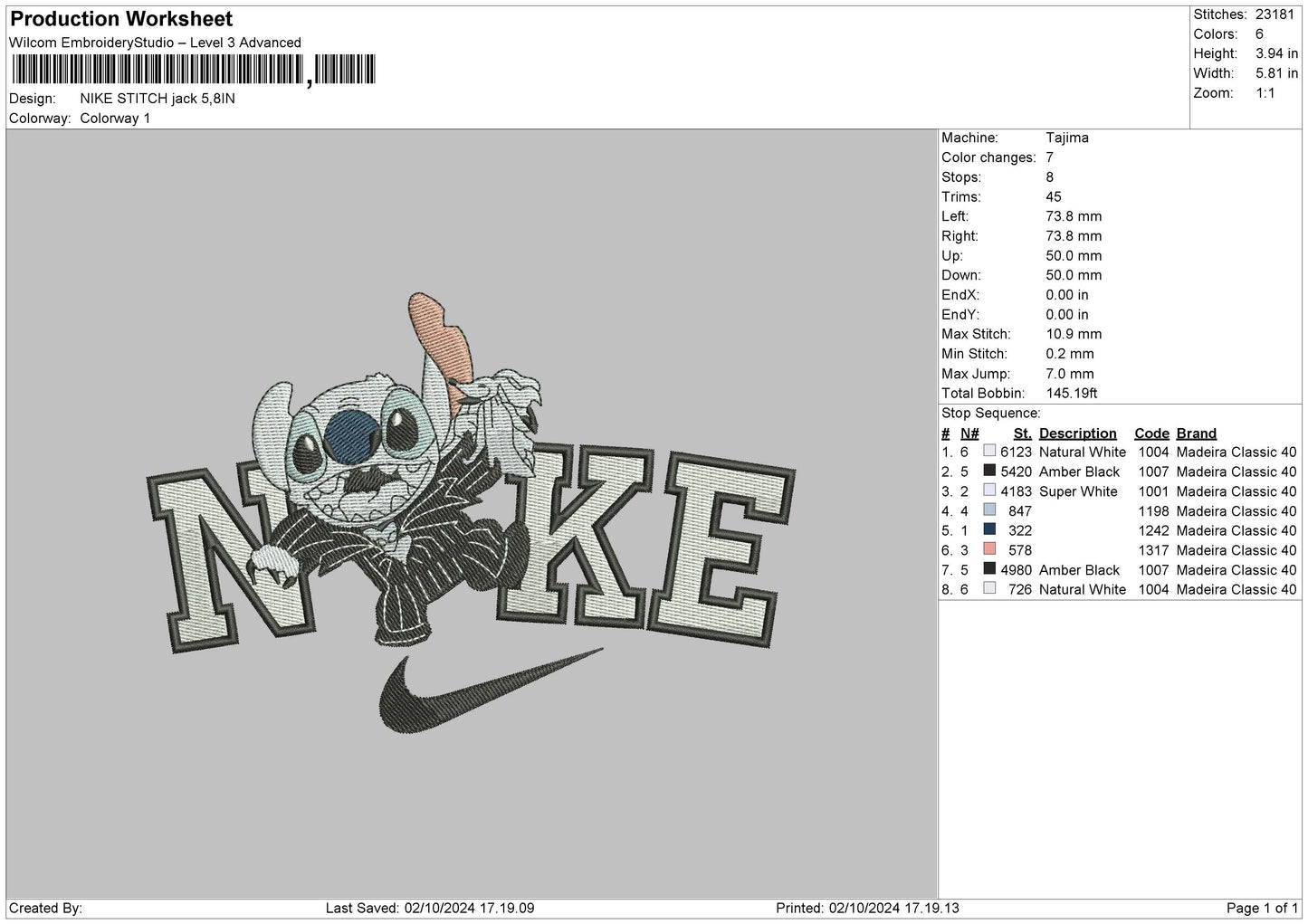1308x924 pixels.
Task: Click the Colors value 6
Action: pyautogui.click(x=1259, y=34)
